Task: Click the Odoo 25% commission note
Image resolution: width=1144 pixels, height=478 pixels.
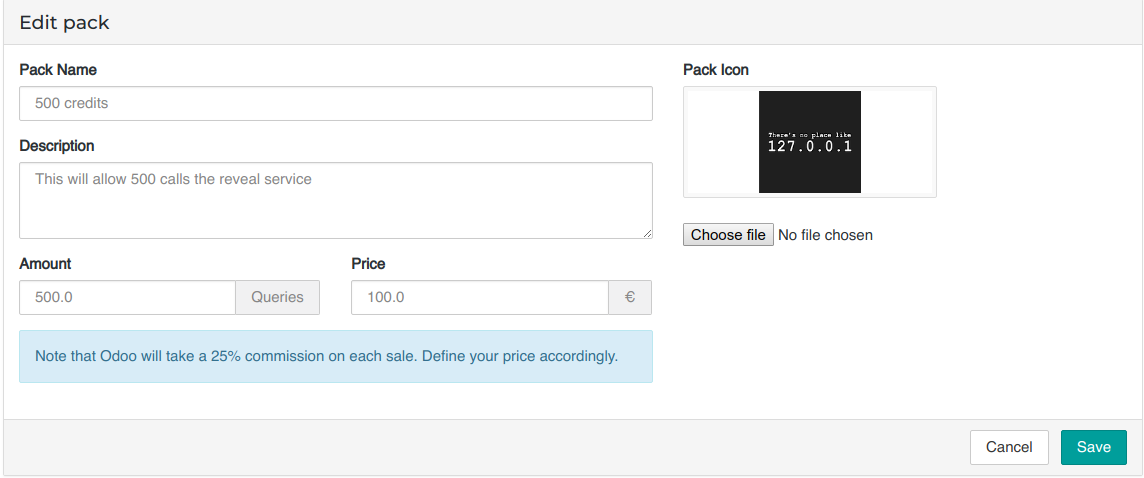Action: point(327,356)
